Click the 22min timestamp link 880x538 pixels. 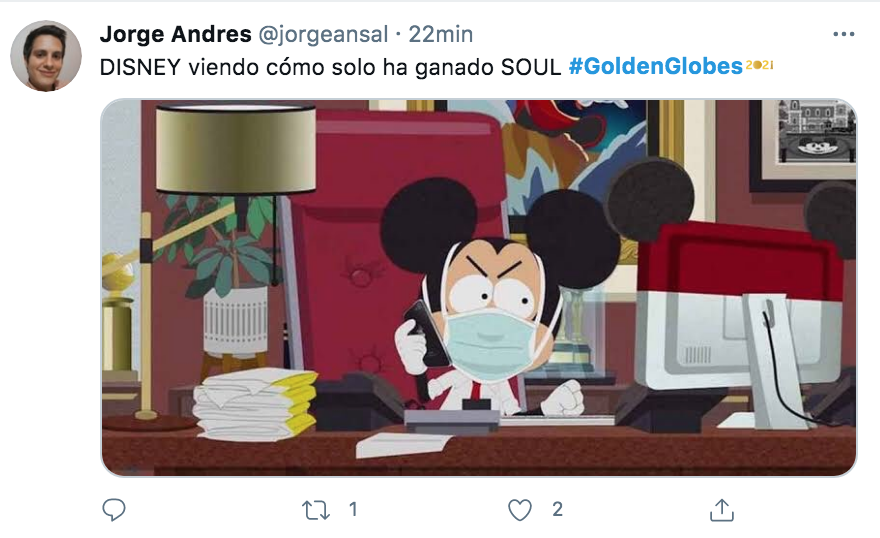pos(441,34)
